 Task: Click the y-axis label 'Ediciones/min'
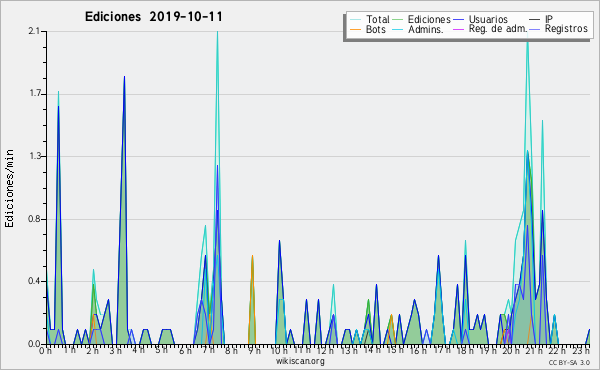point(9,188)
